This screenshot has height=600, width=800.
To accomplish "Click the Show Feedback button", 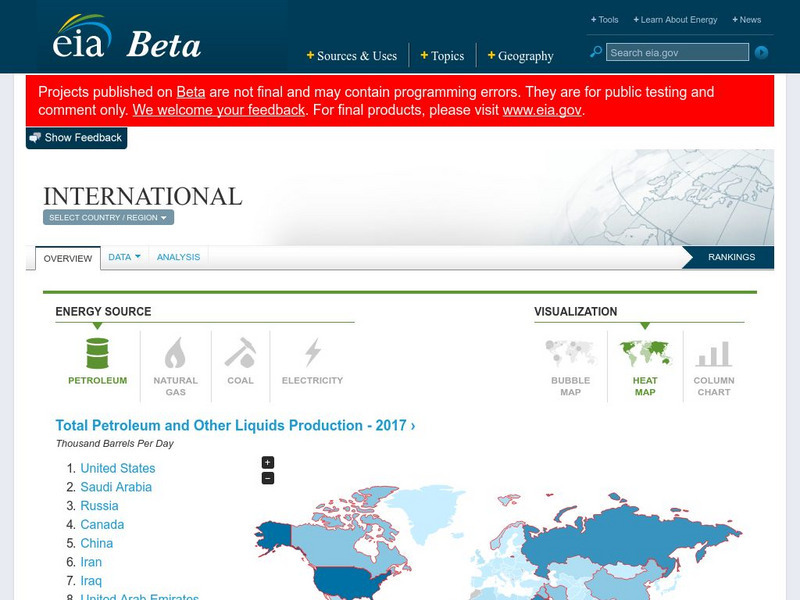I will (x=76, y=138).
